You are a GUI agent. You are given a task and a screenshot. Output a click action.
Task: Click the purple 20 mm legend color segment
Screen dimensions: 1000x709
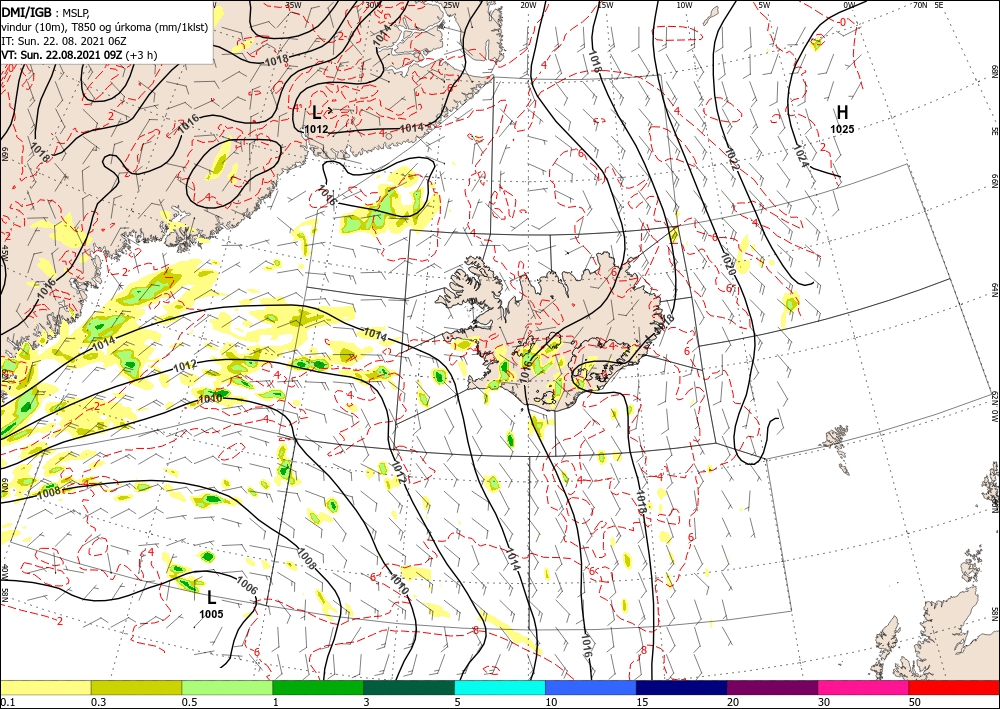click(772, 687)
